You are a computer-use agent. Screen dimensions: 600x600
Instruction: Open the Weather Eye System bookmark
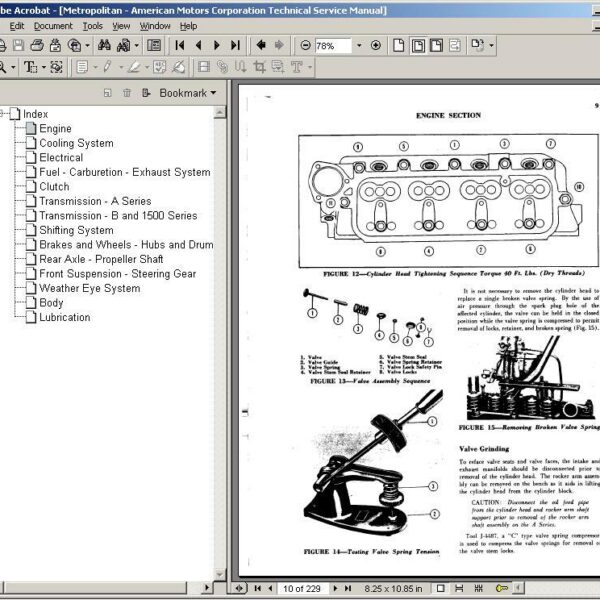(89, 288)
